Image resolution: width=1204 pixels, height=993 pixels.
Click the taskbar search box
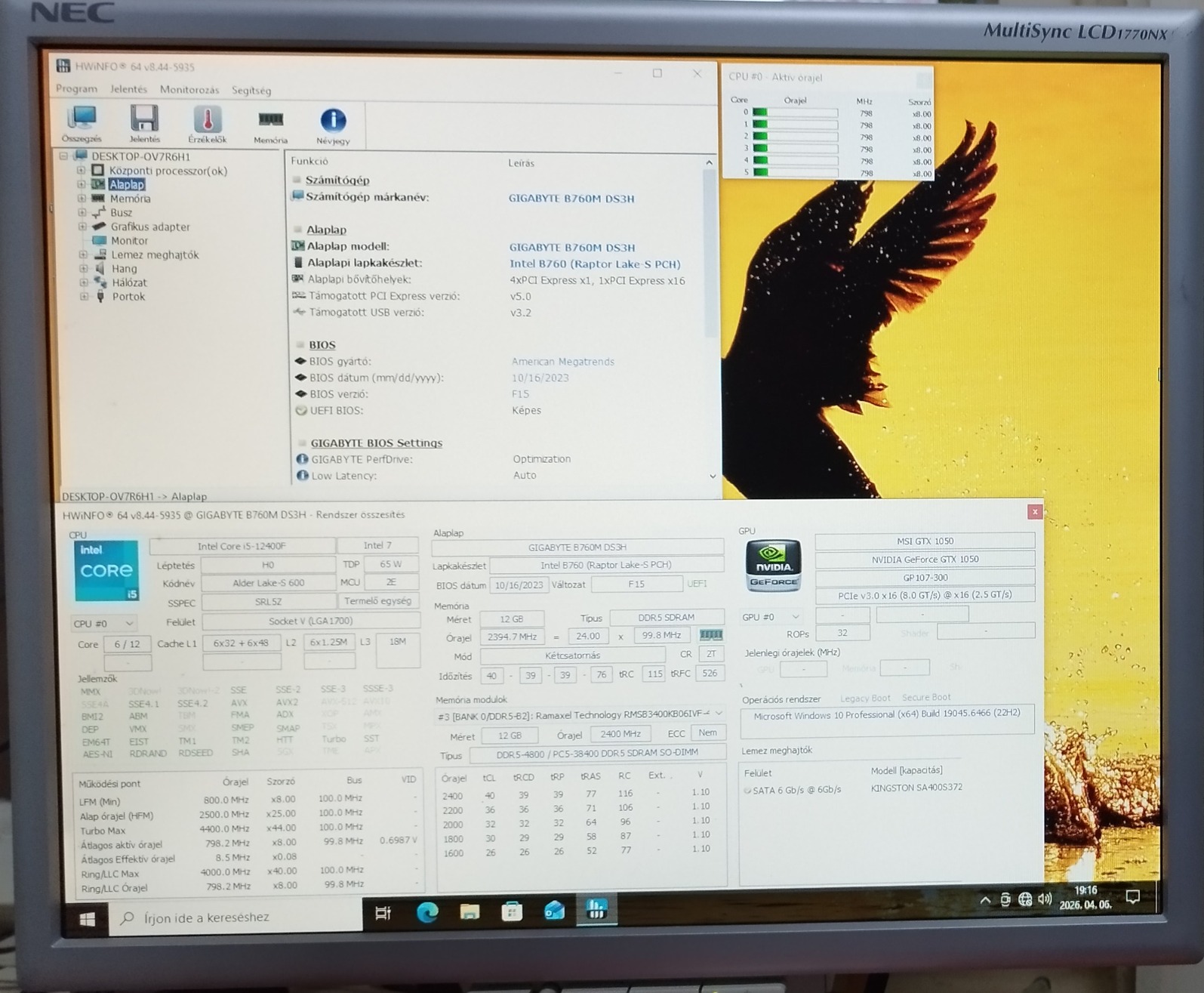(236, 917)
